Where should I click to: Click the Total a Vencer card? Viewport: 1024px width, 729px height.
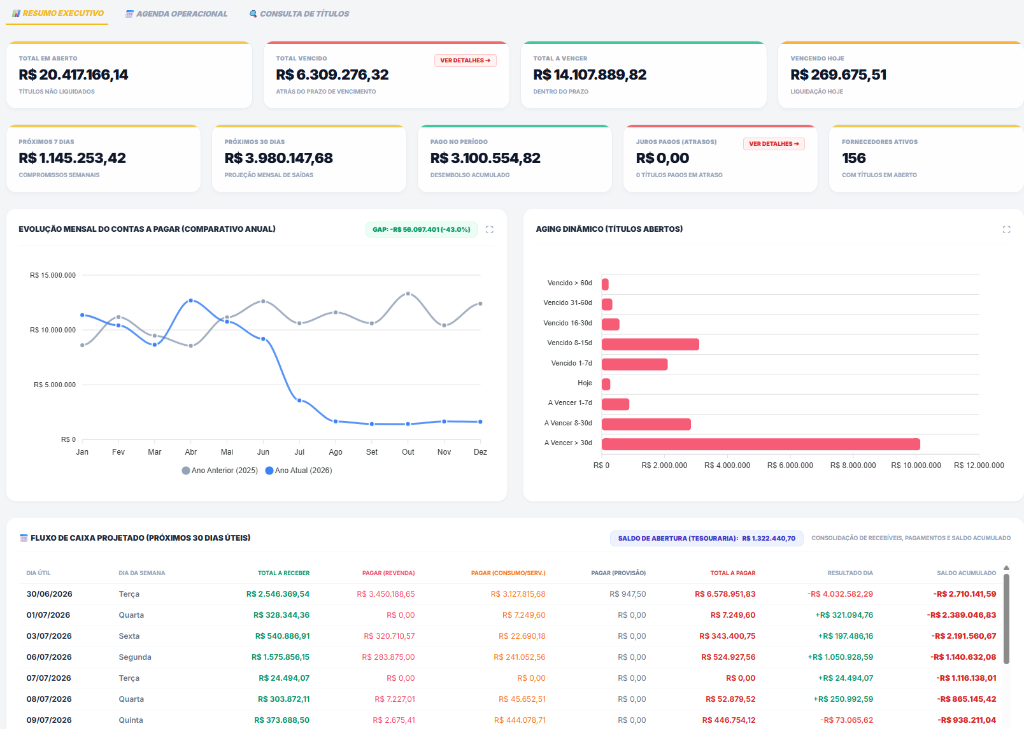tap(644, 75)
